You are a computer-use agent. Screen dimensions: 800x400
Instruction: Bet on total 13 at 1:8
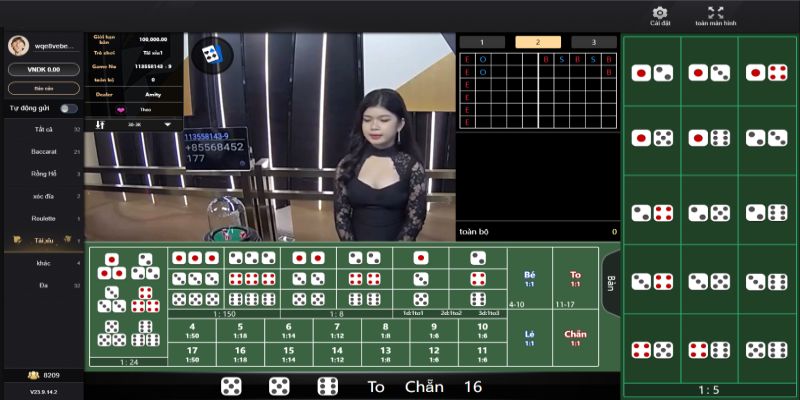(x=386, y=355)
